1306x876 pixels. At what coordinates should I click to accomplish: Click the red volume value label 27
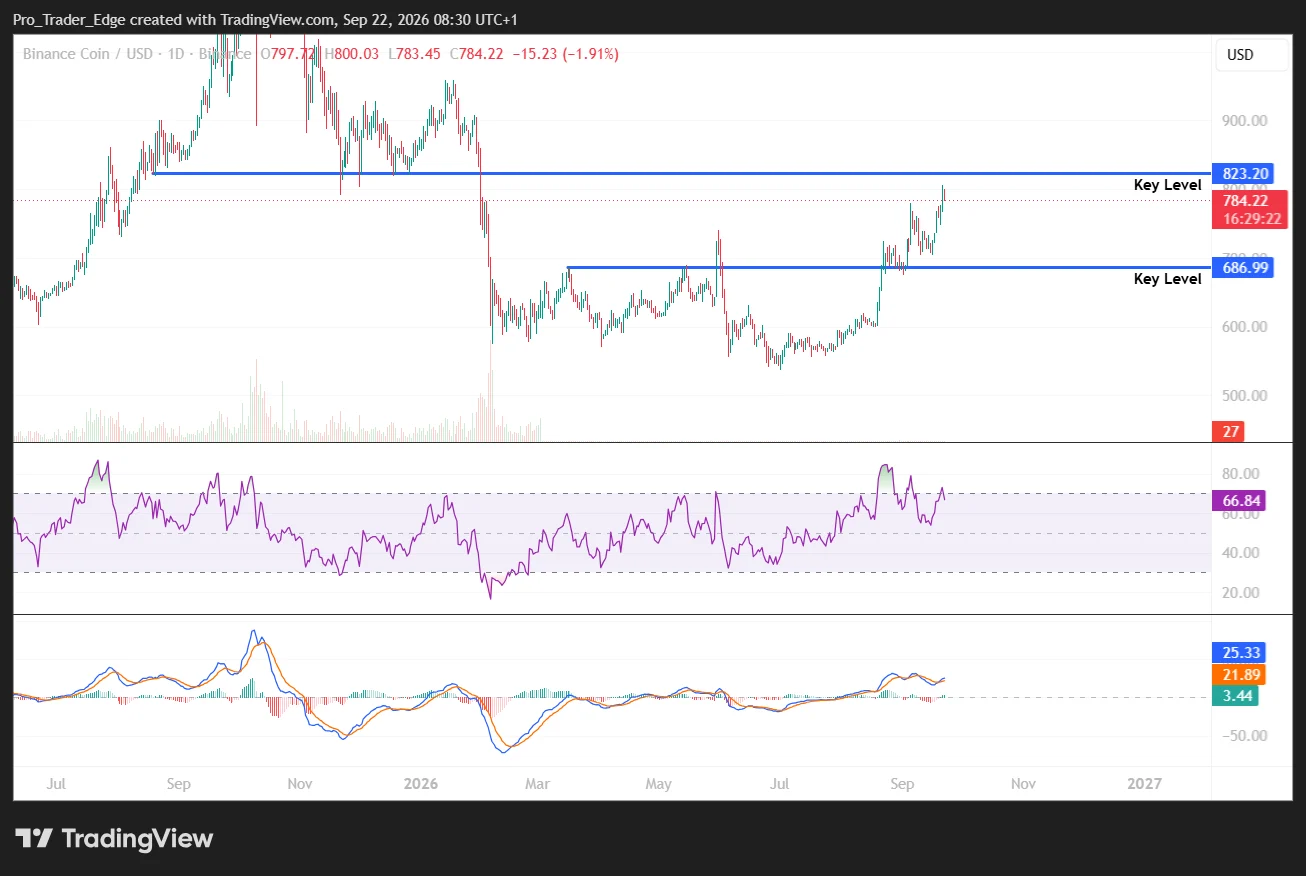pos(1229,432)
